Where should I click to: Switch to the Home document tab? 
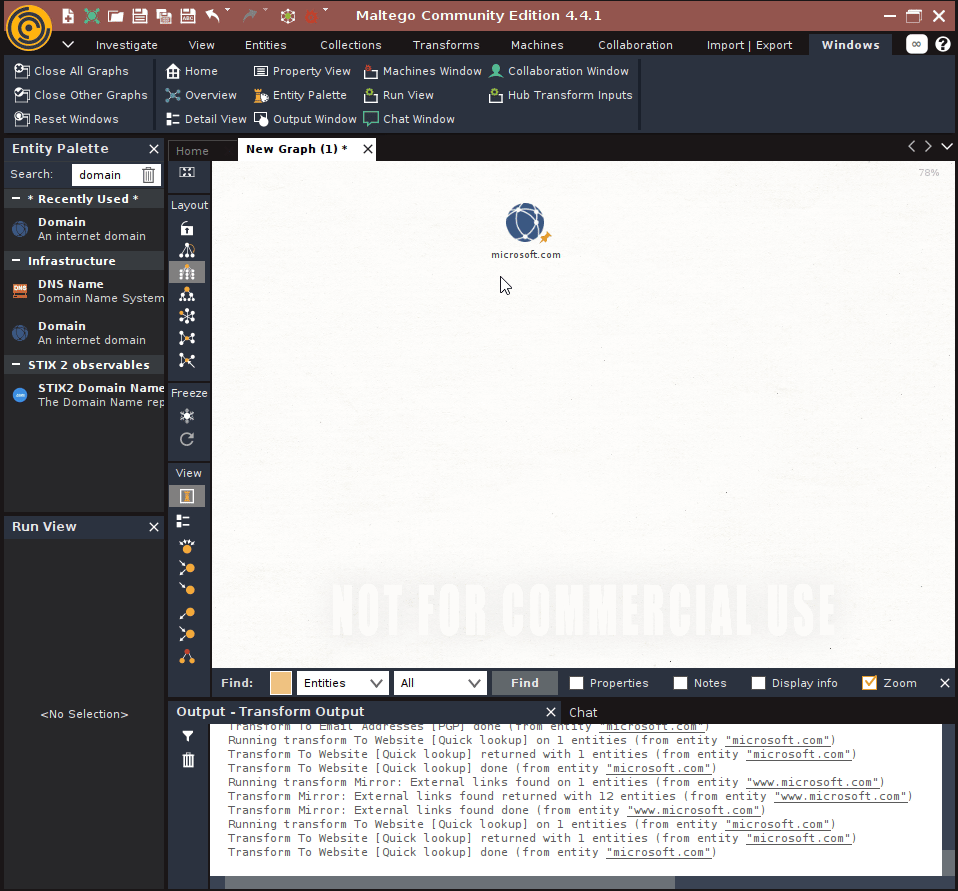click(192, 150)
